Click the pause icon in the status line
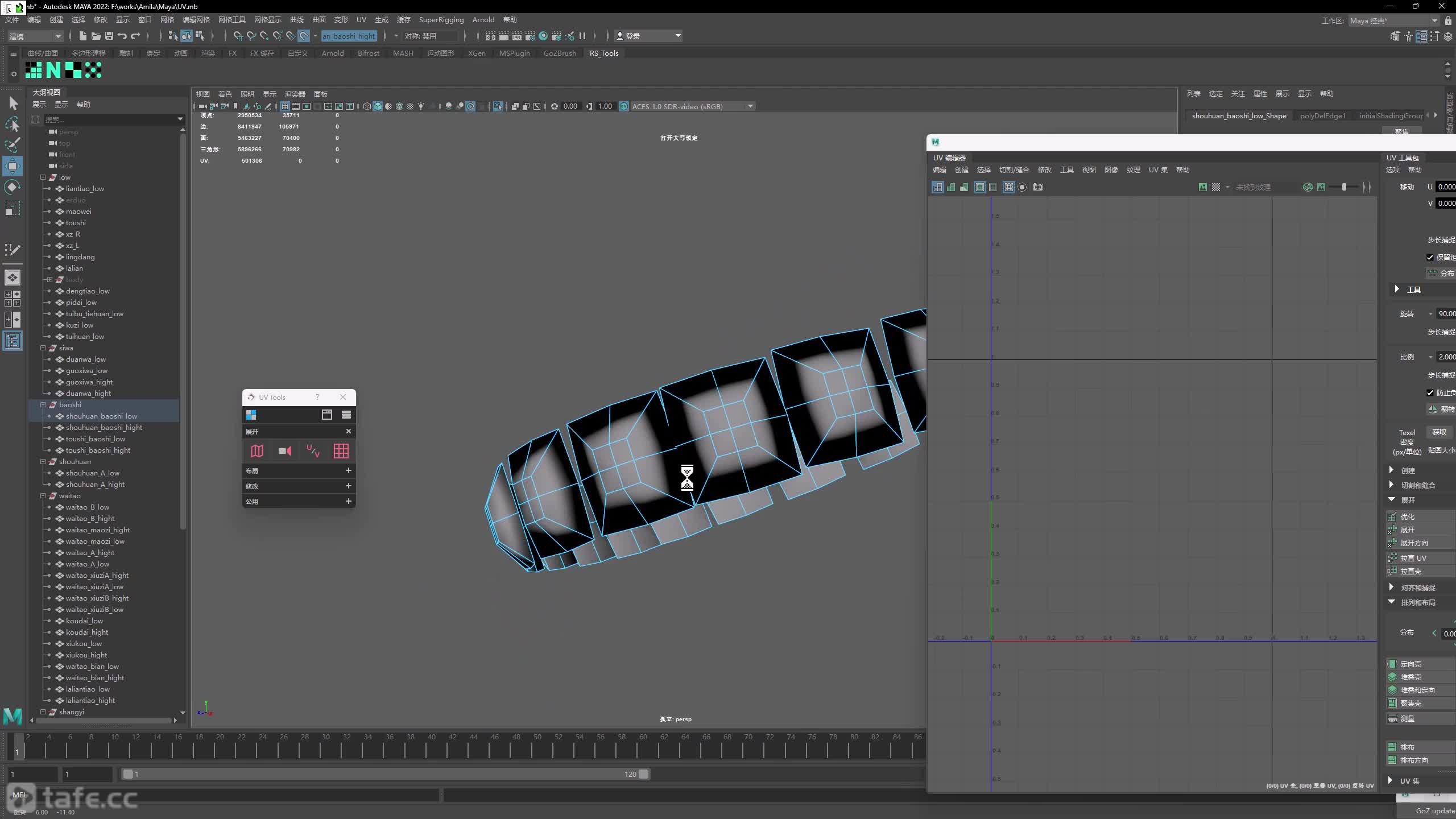The height and width of the screenshot is (819, 1456). click(x=582, y=36)
